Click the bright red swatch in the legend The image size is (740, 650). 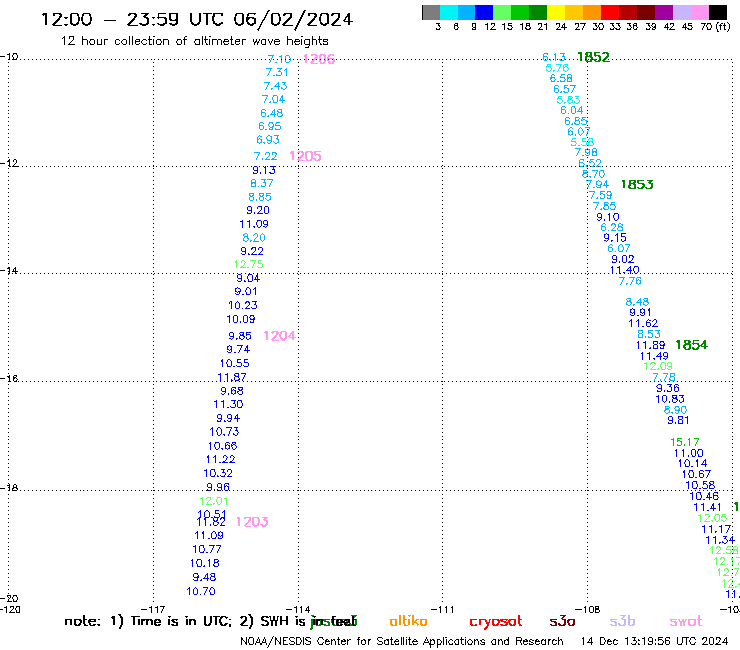(610, 12)
